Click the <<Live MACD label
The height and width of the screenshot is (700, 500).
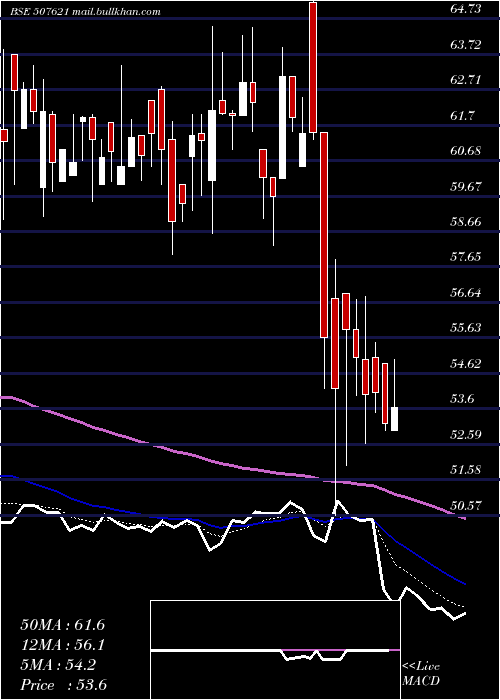coord(421,674)
